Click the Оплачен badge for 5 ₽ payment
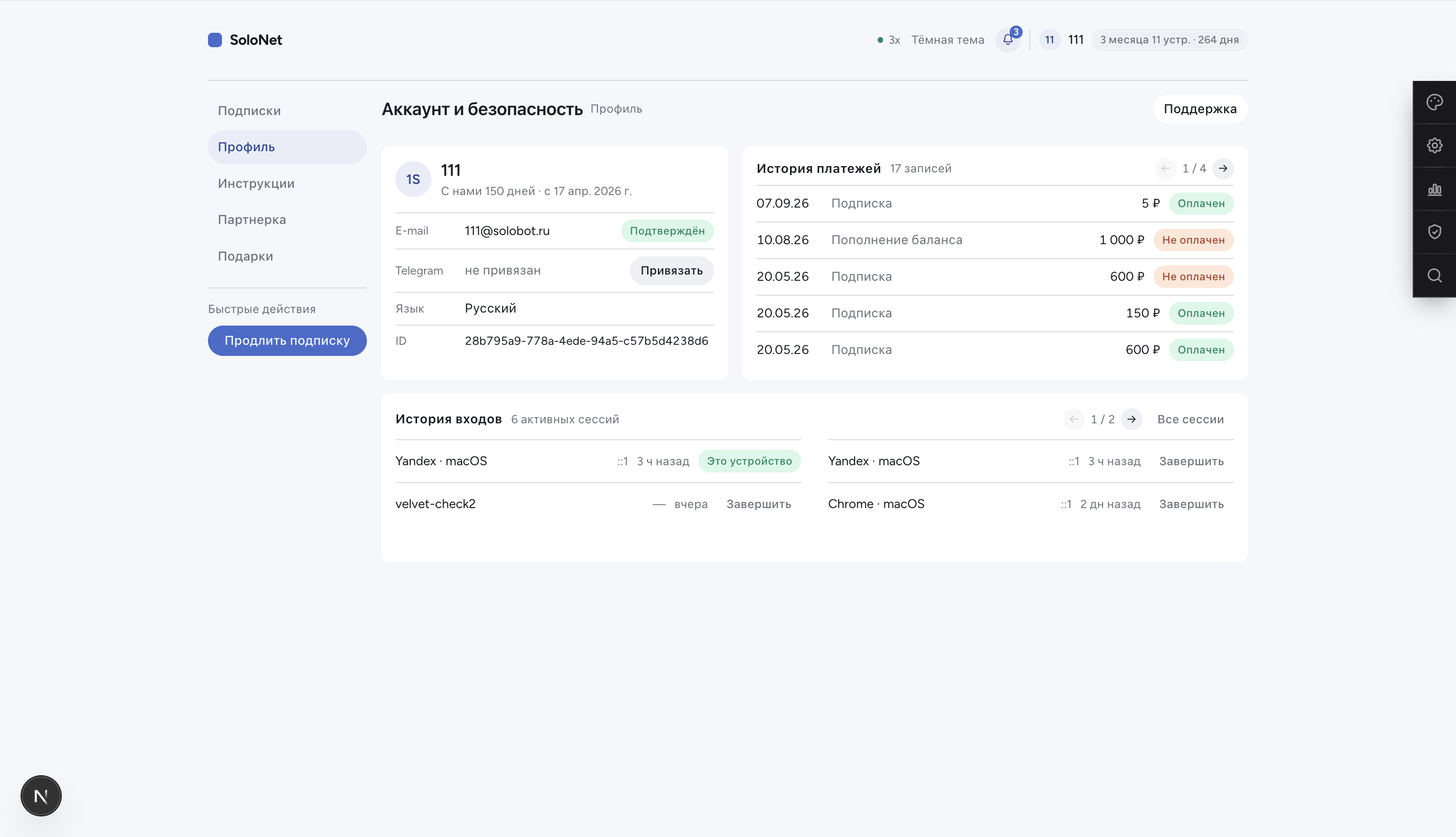This screenshot has height=837, width=1456. pos(1200,204)
